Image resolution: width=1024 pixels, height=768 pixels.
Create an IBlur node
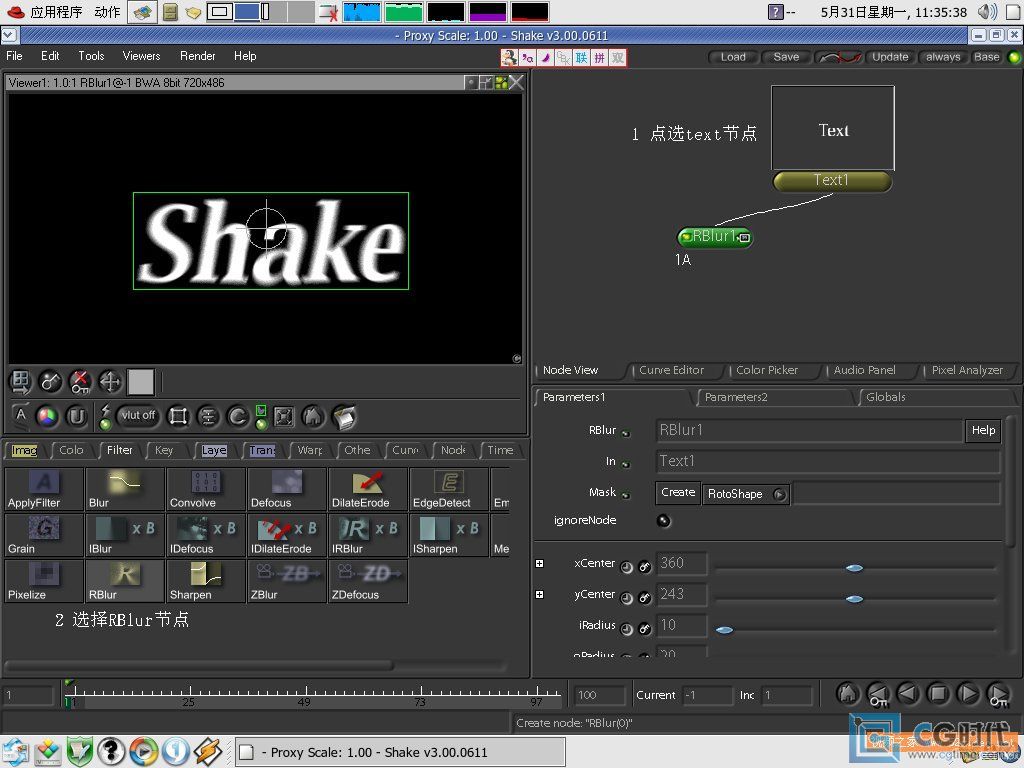click(x=125, y=536)
